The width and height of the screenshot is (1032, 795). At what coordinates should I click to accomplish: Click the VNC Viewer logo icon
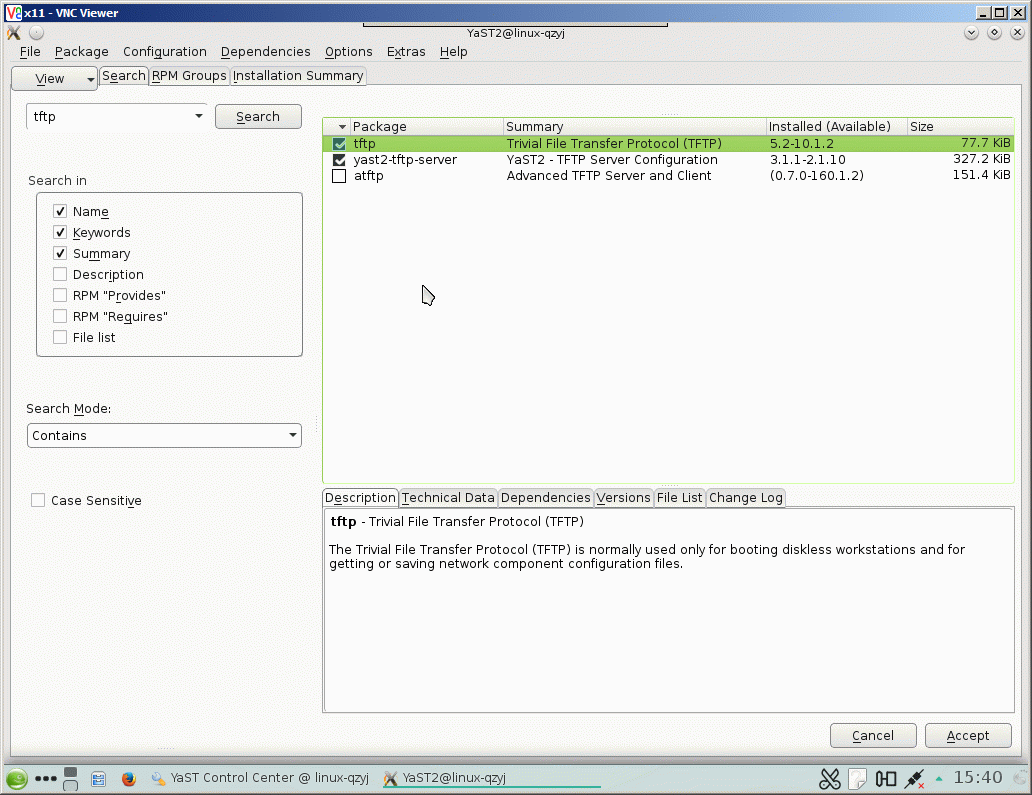pos(13,13)
